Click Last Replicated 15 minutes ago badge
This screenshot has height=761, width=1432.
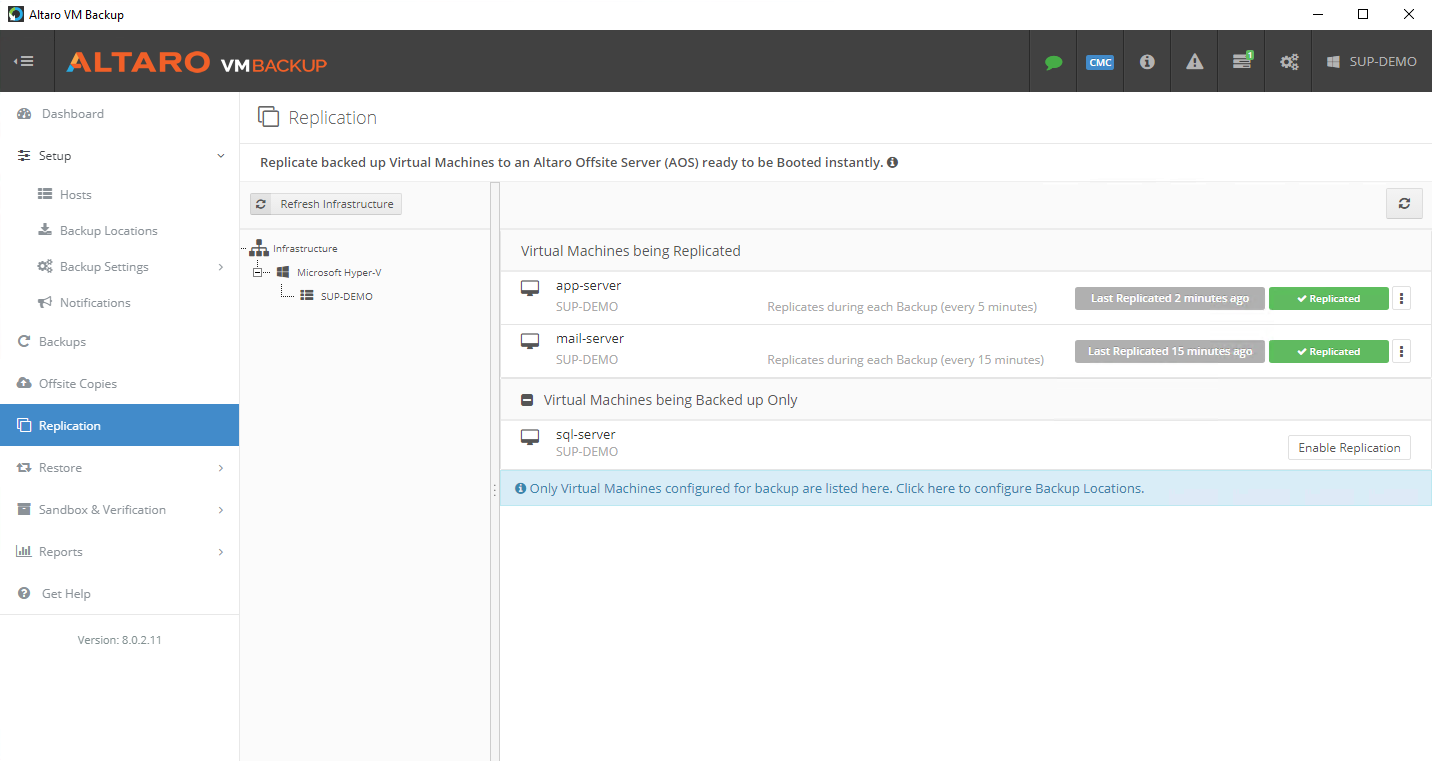[x=1170, y=351]
